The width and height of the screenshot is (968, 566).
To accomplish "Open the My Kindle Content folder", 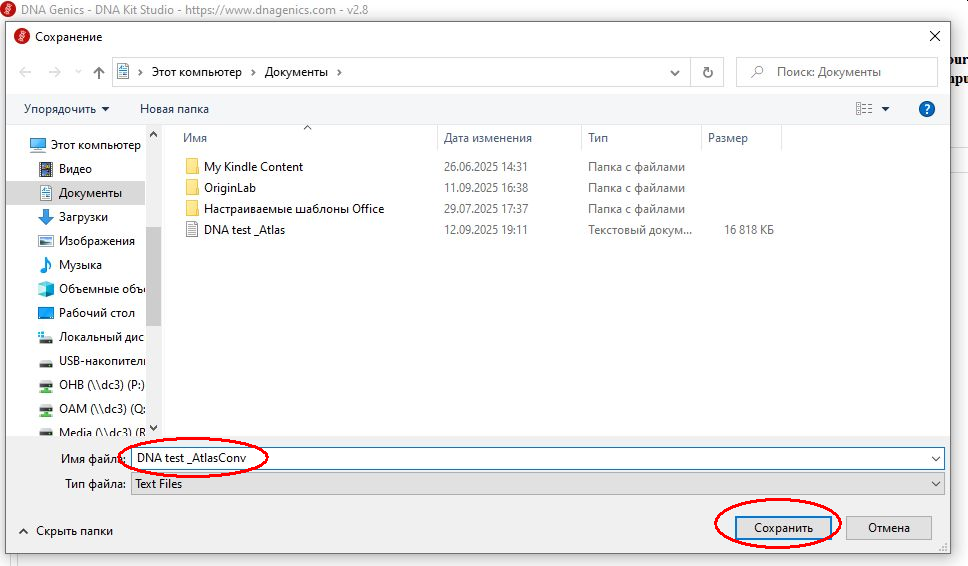I will coord(252,167).
